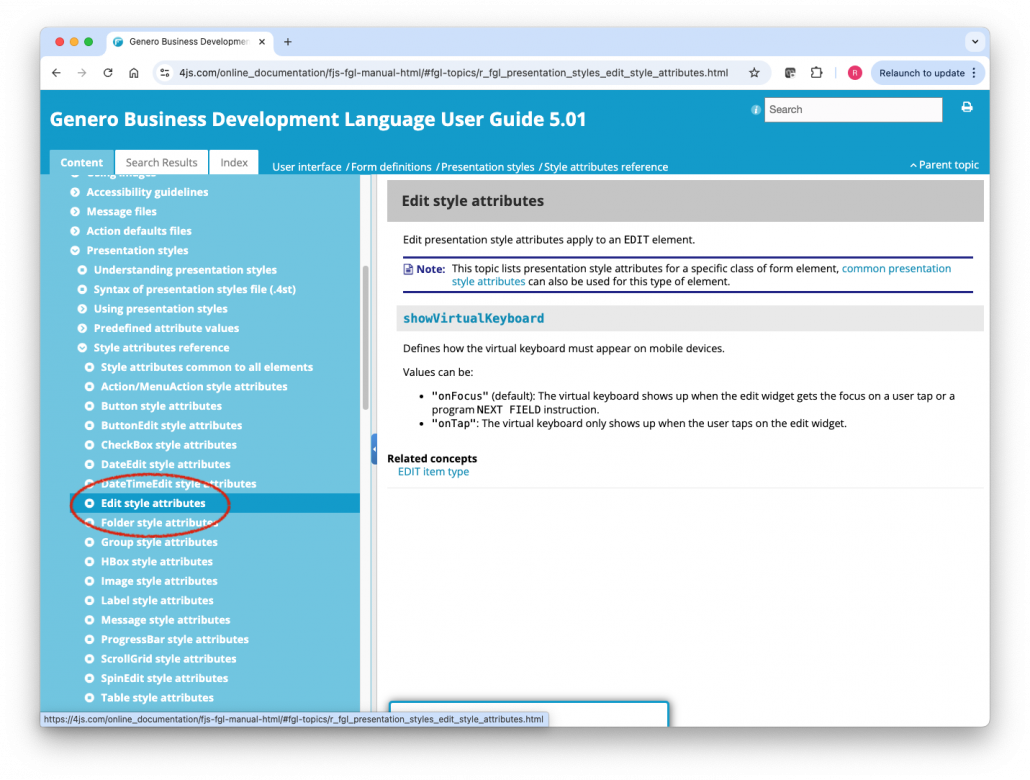Screen dimensions: 1030x780
Task: View site information for 4js.com
Action: click(x=165, y=73)
